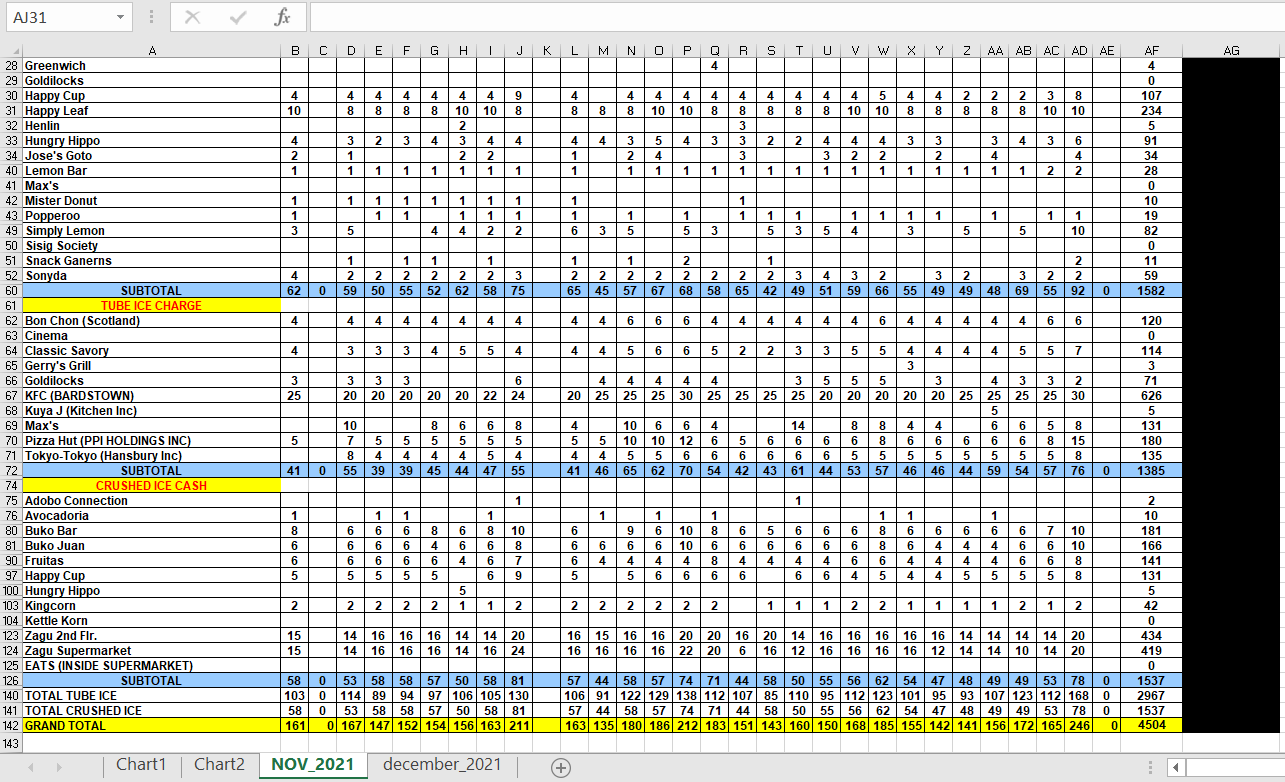Click the EATS (INSIDE SUPERMARKET) cell

(x=151, y=666)
